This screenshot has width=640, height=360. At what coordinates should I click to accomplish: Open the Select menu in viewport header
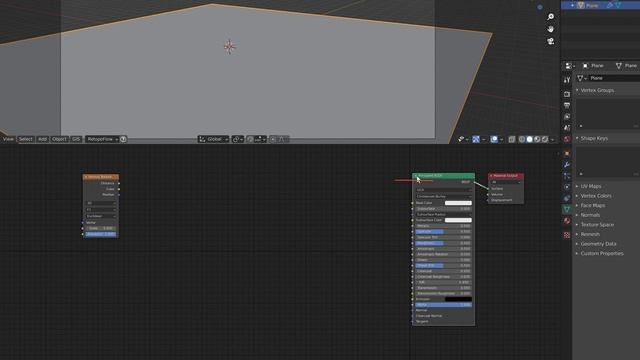point(25,139)
